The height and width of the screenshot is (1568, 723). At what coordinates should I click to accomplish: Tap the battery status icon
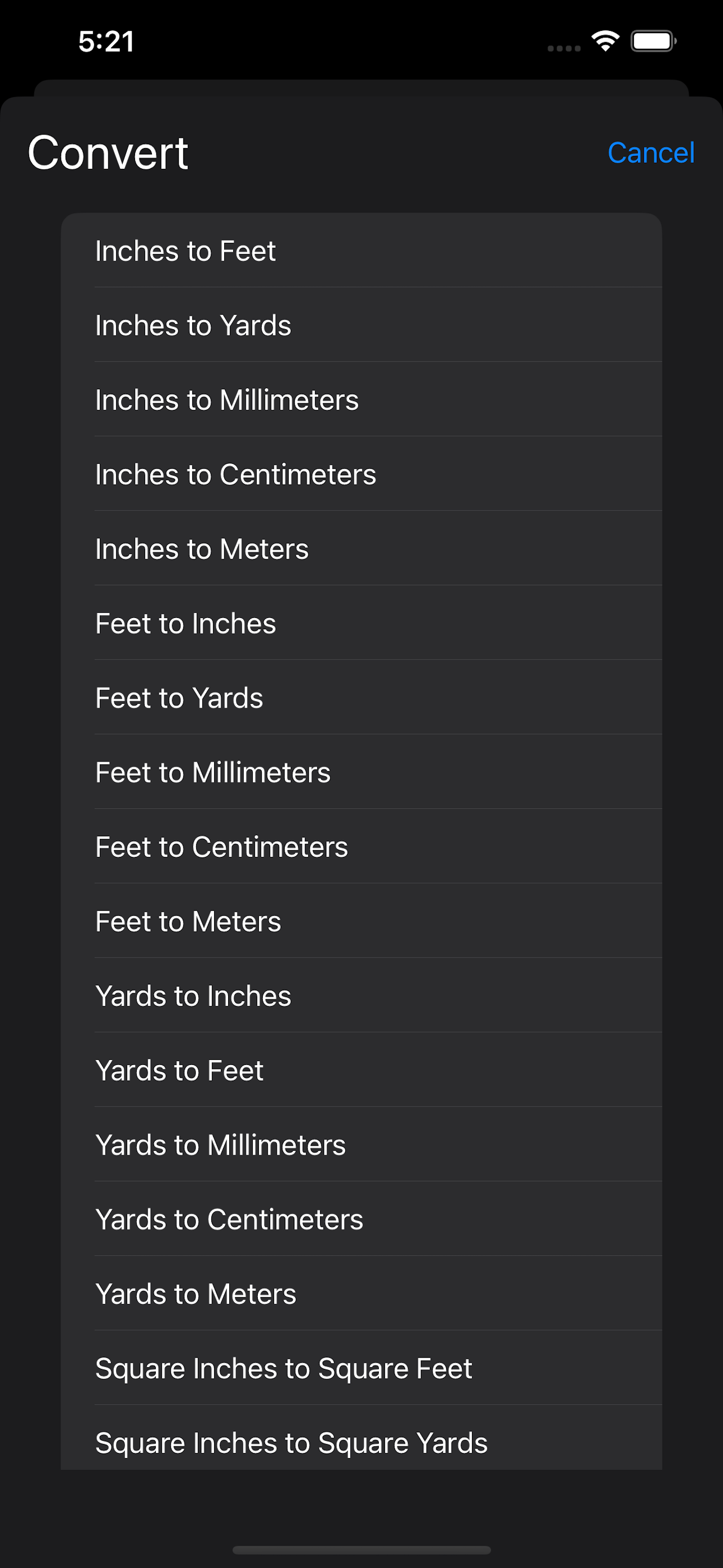tap(654, 41)
